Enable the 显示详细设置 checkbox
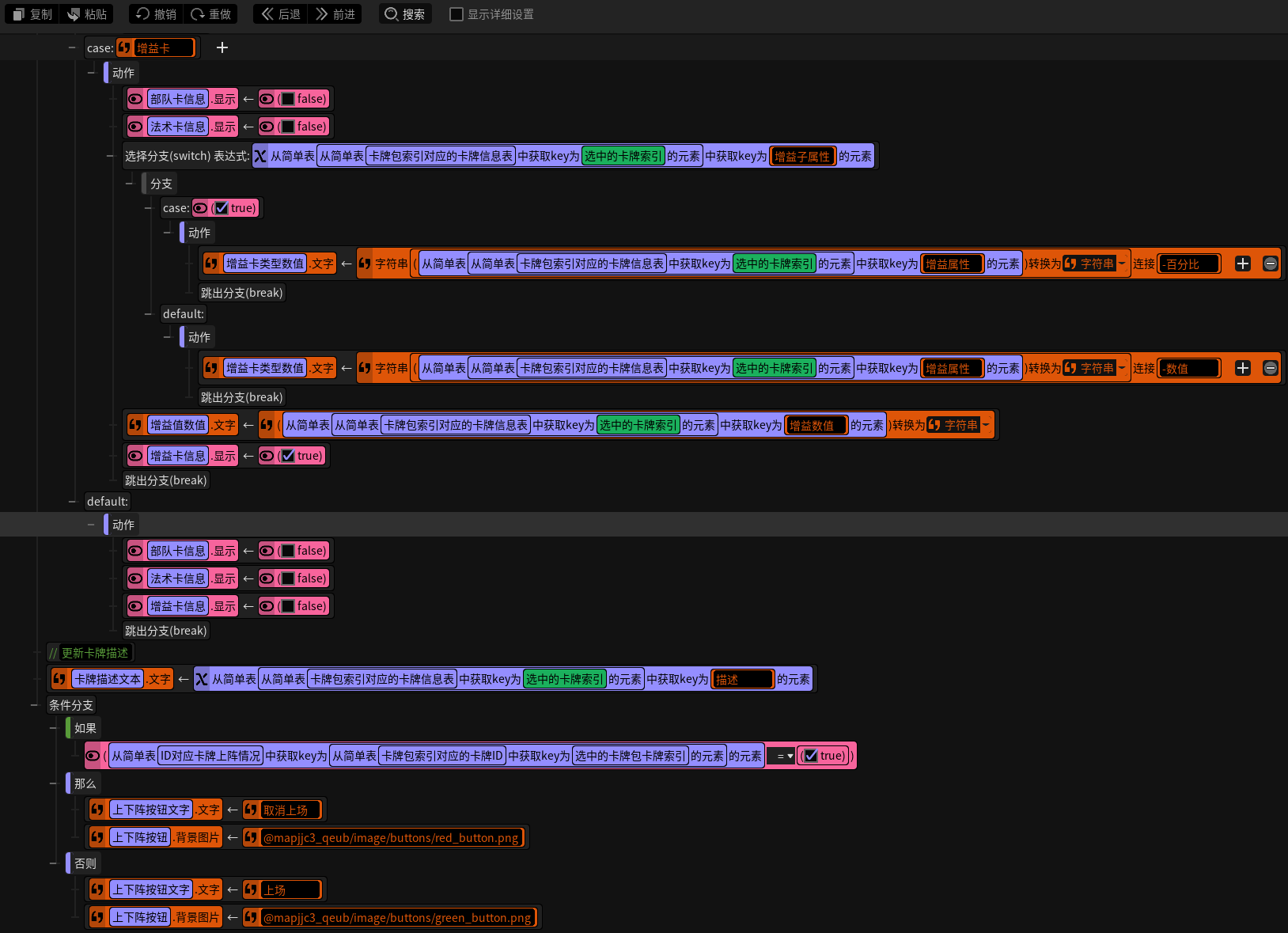 coord(456,14)
